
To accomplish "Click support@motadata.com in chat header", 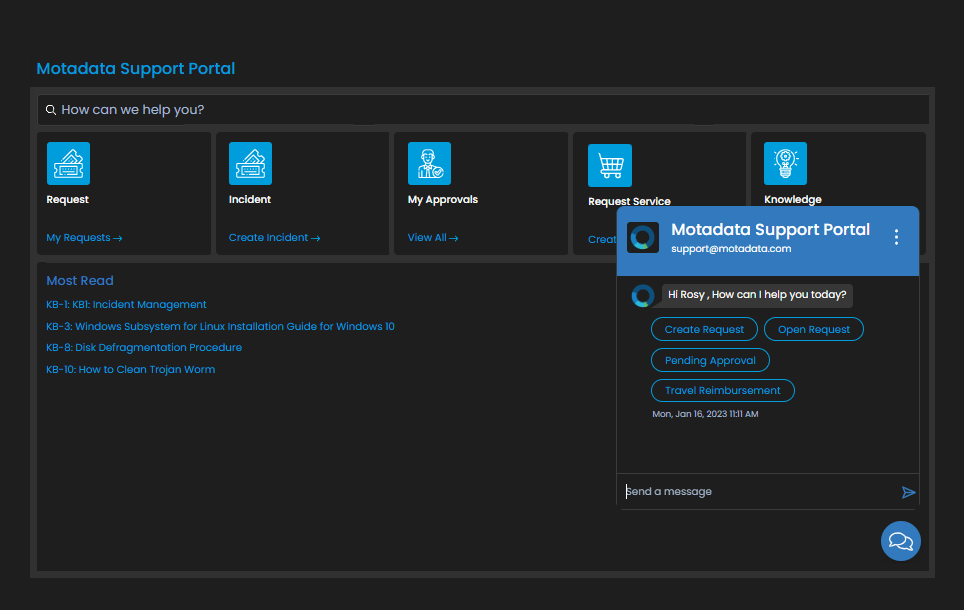I will tap(731, 249).
